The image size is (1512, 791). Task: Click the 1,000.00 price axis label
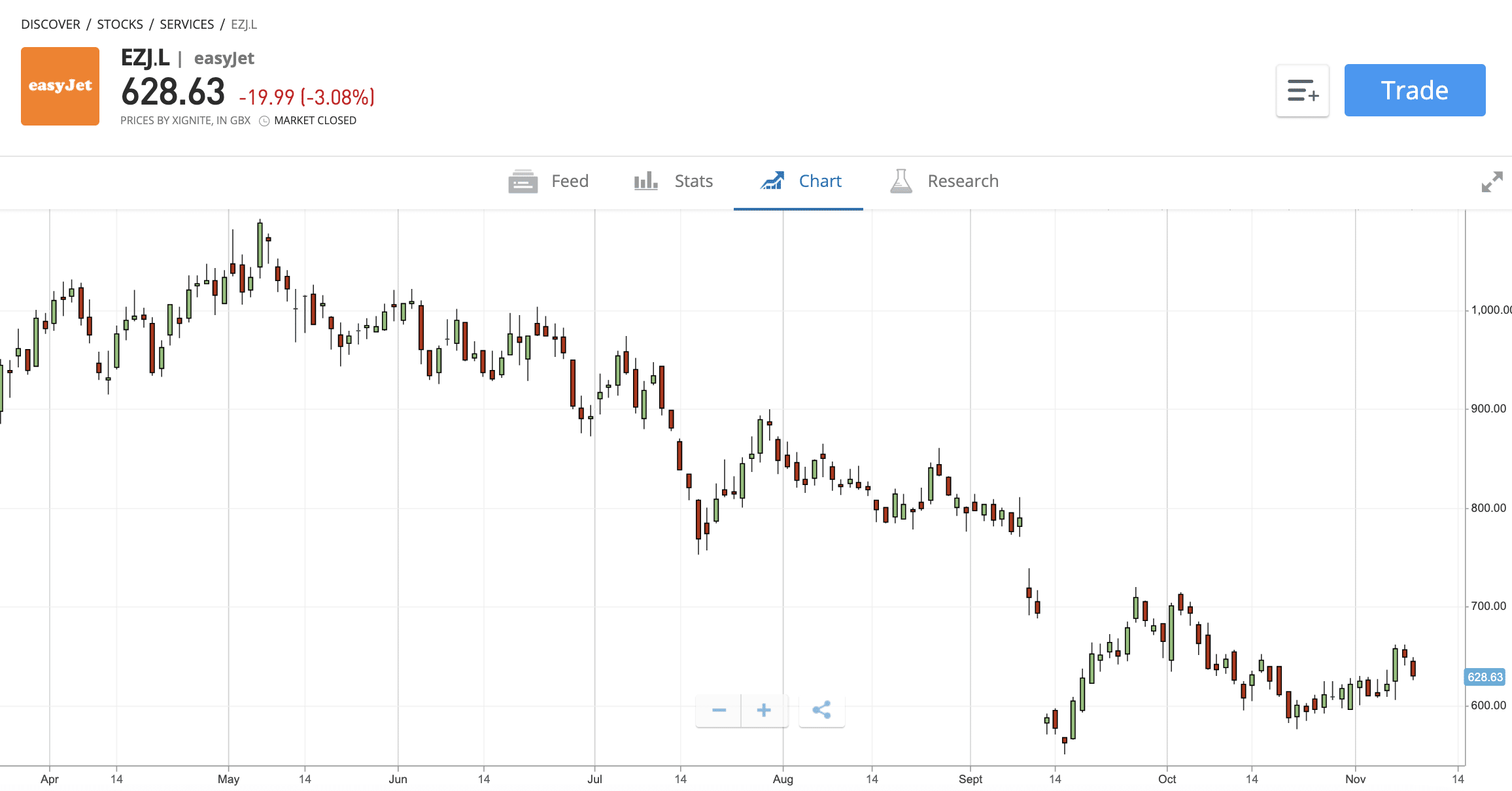coord(1491,310)
